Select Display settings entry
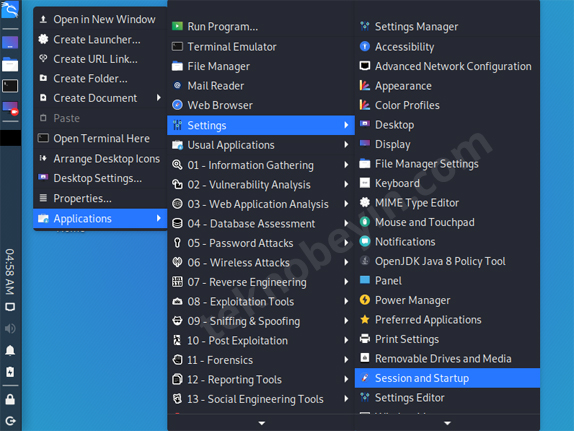 [447, 144]
